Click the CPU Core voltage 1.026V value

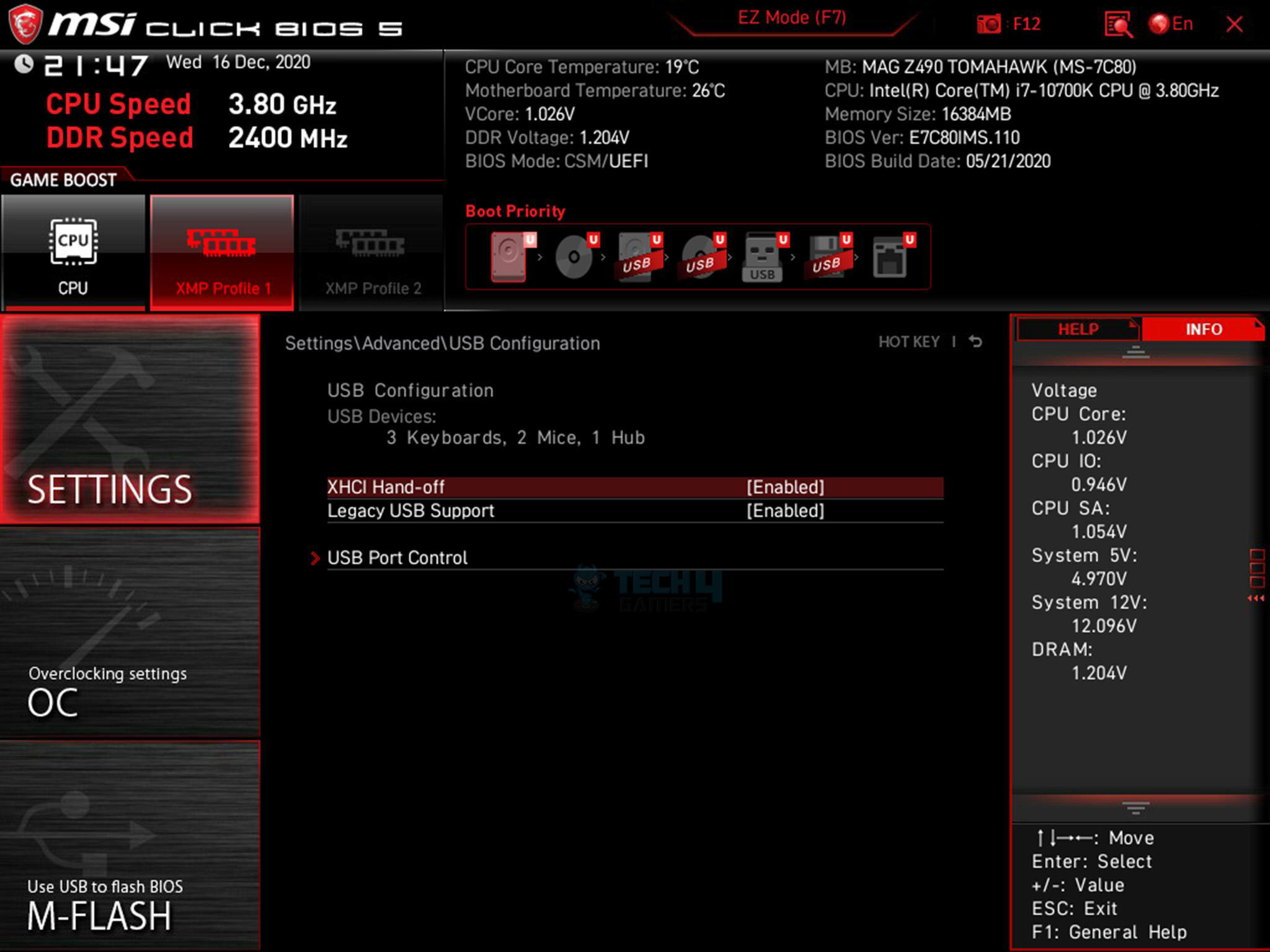(x=1099, y=438)
